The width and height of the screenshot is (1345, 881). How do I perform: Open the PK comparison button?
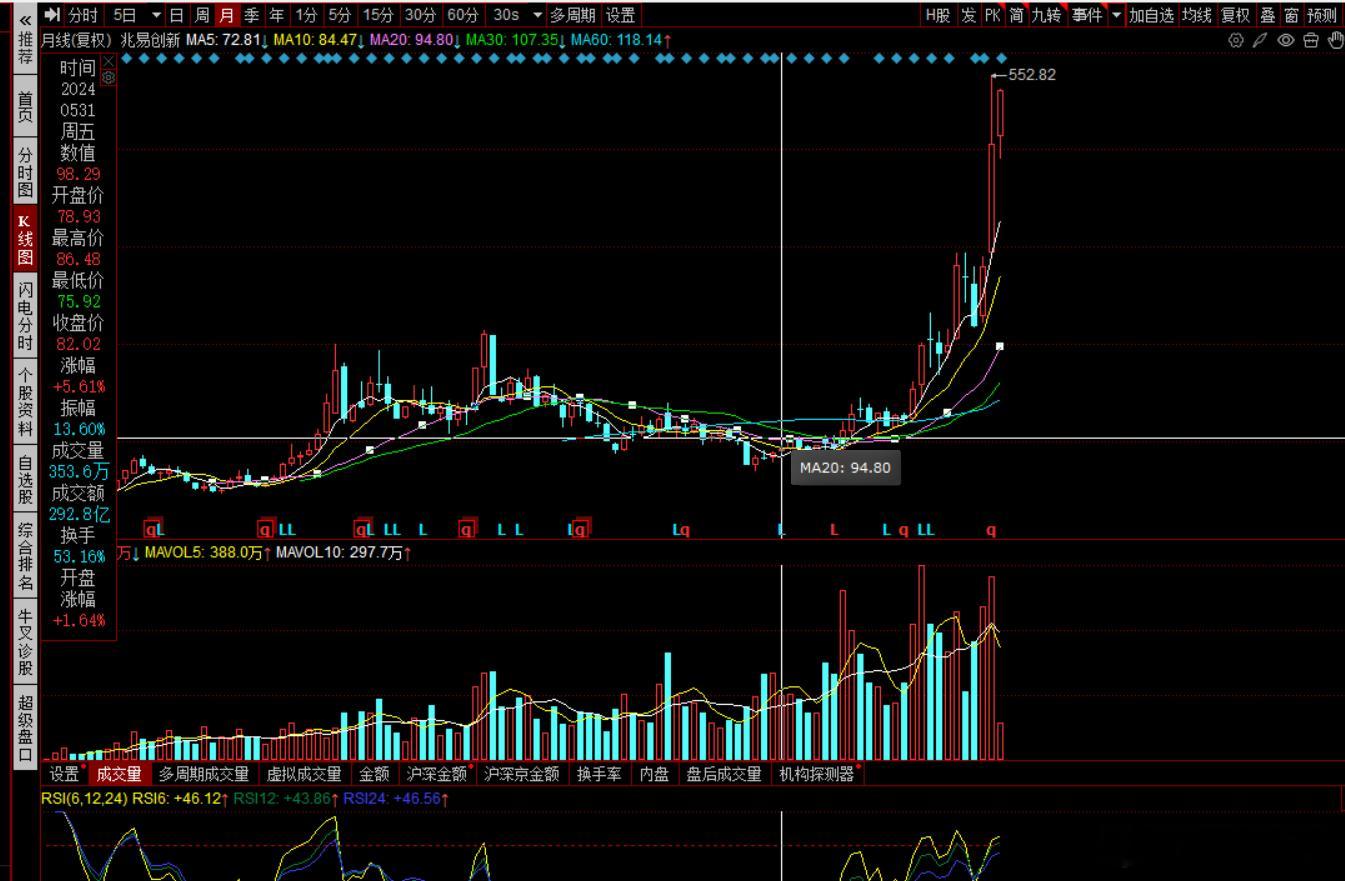(x=992, y=15)
